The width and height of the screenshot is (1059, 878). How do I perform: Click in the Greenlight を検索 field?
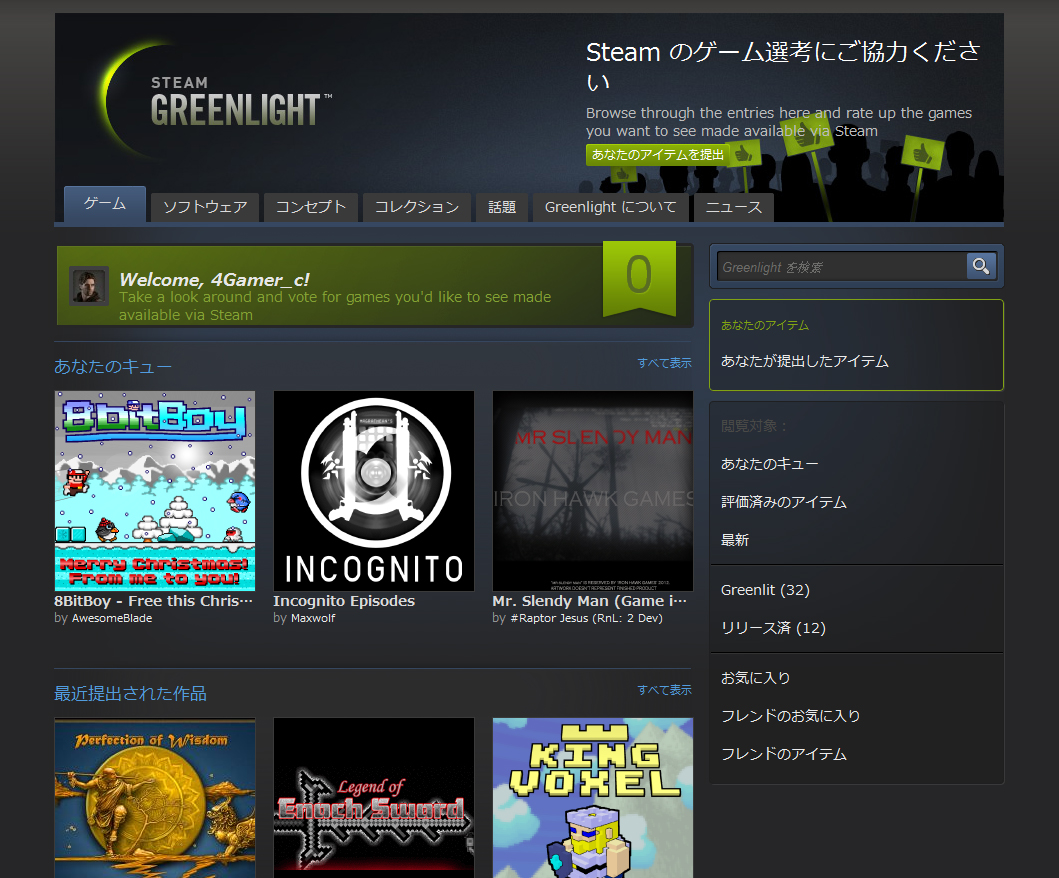tap(841, 267)
